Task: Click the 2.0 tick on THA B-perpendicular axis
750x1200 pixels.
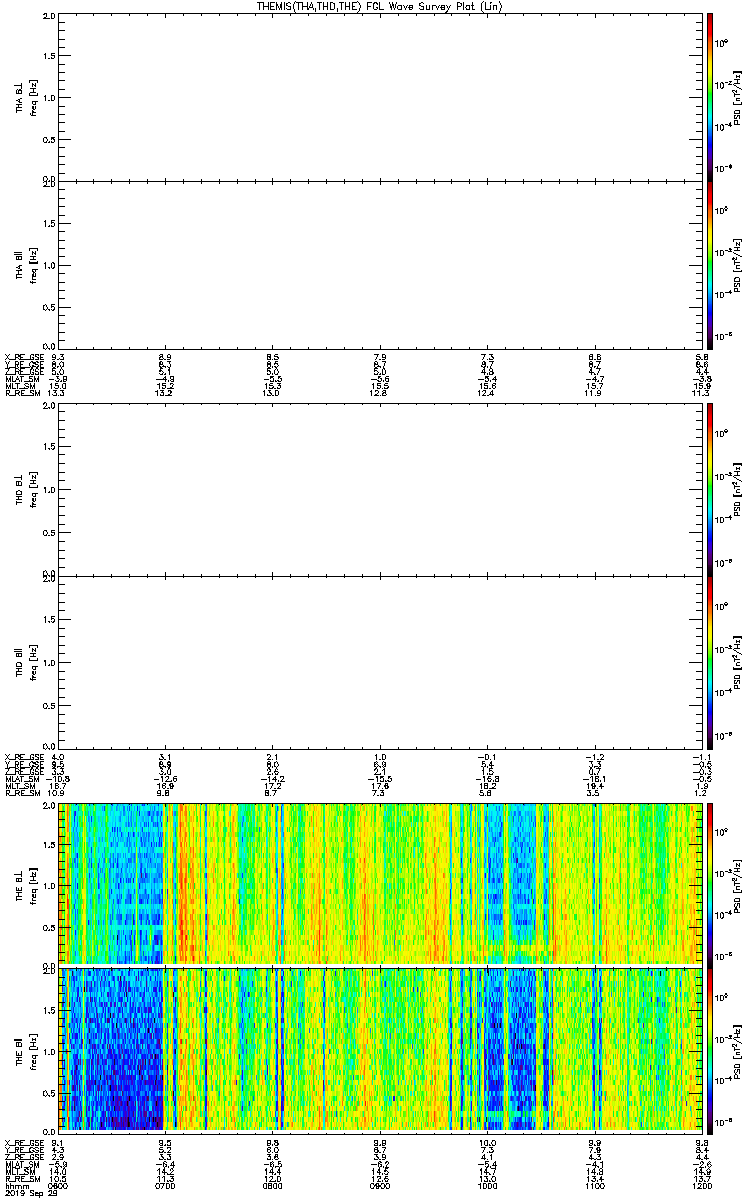Action: click(50, 17)
